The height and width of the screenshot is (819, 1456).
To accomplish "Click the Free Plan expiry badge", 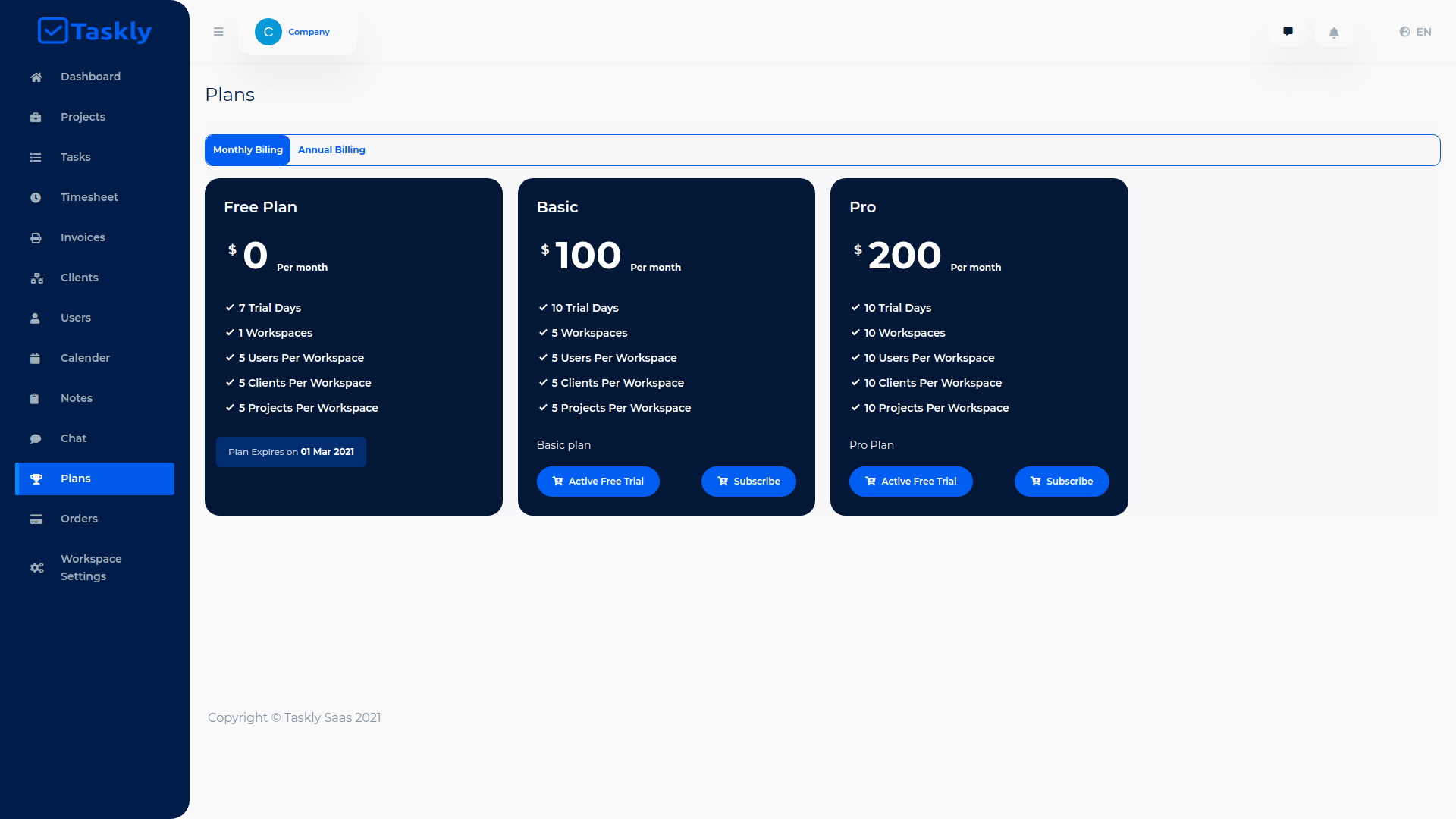I will click(291, 452).
